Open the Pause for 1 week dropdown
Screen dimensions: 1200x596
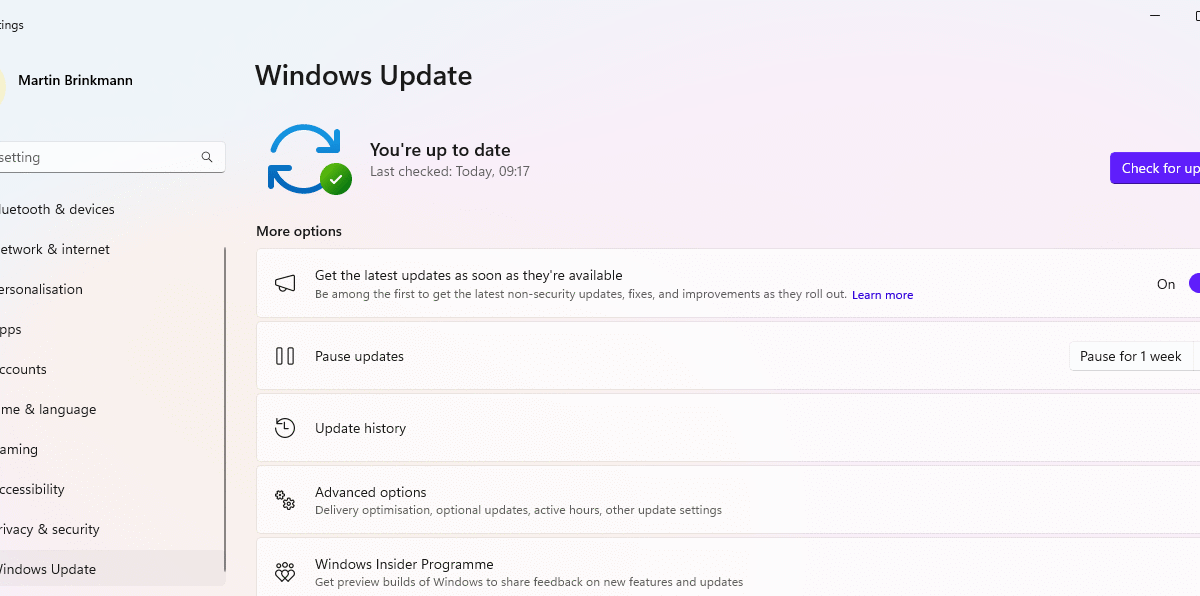[x=1134, y=356]
